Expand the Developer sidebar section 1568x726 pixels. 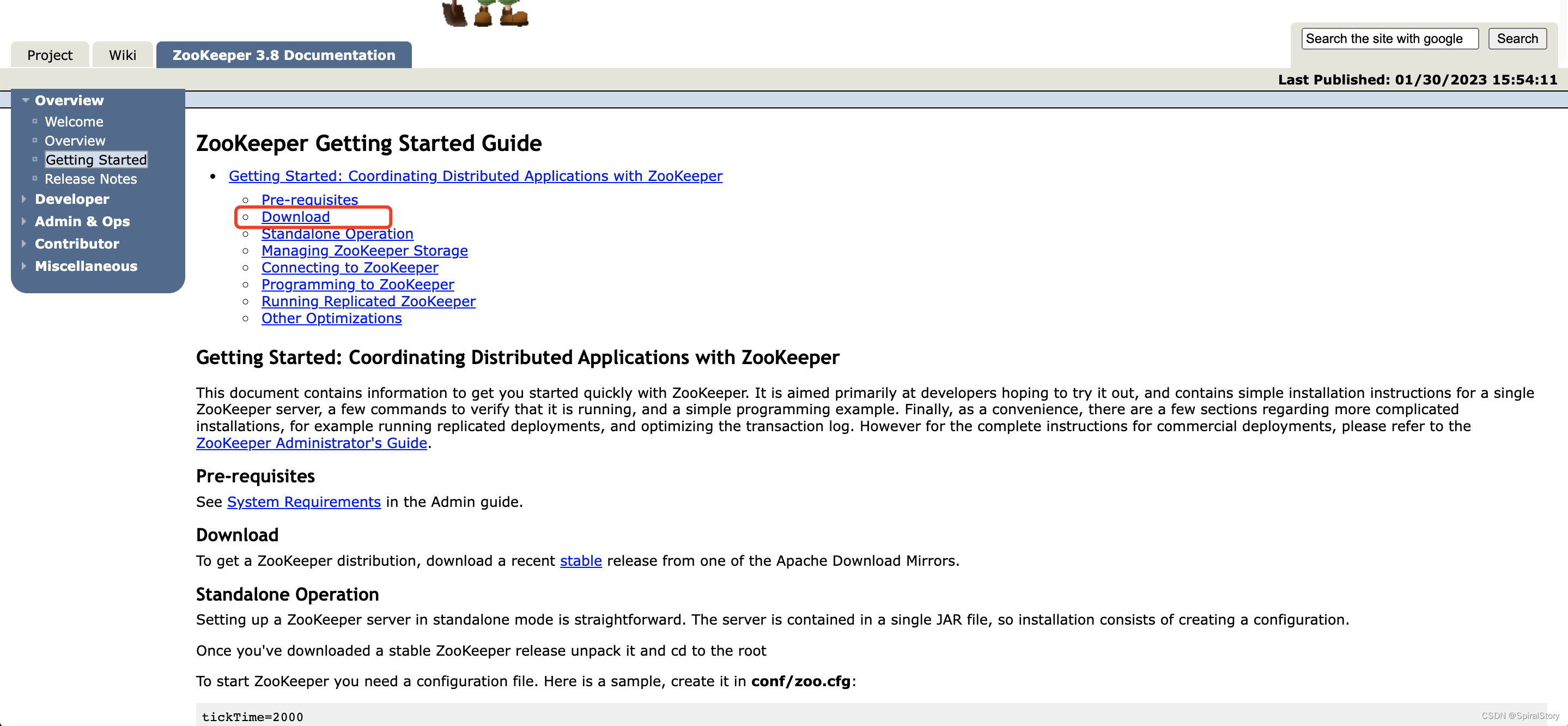click(x=72, y=199)
